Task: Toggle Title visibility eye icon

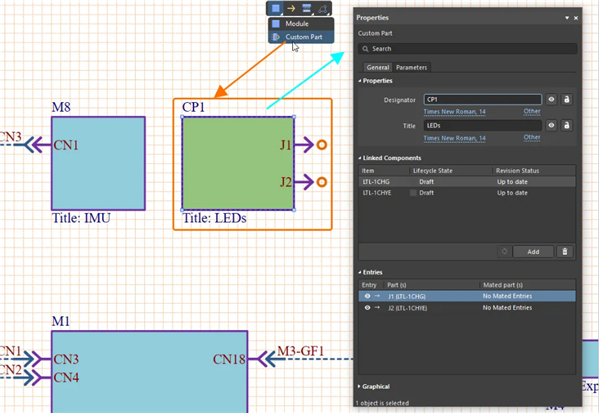Action: (x=551, y=126)
